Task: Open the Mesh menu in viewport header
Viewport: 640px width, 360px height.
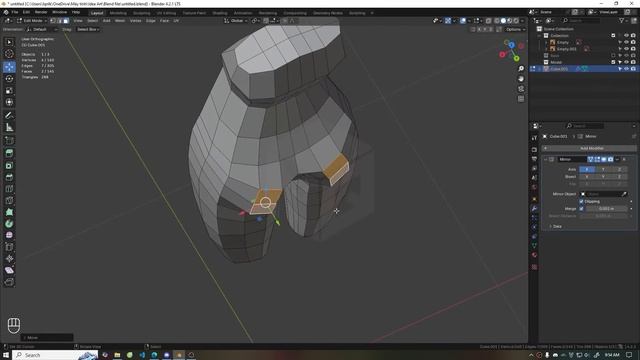Action: [120, 20]
